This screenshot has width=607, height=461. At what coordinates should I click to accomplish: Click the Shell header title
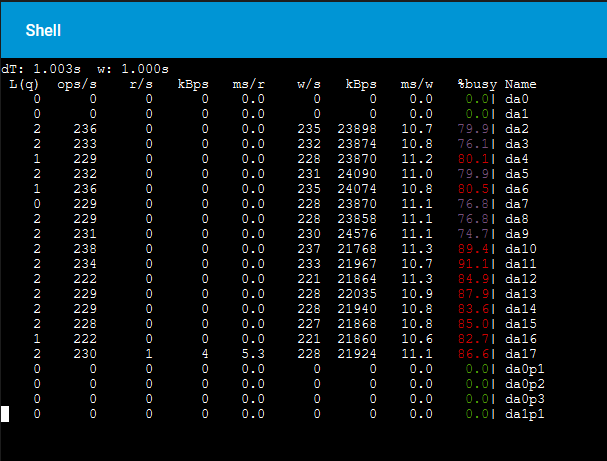(x=43, y=30)
